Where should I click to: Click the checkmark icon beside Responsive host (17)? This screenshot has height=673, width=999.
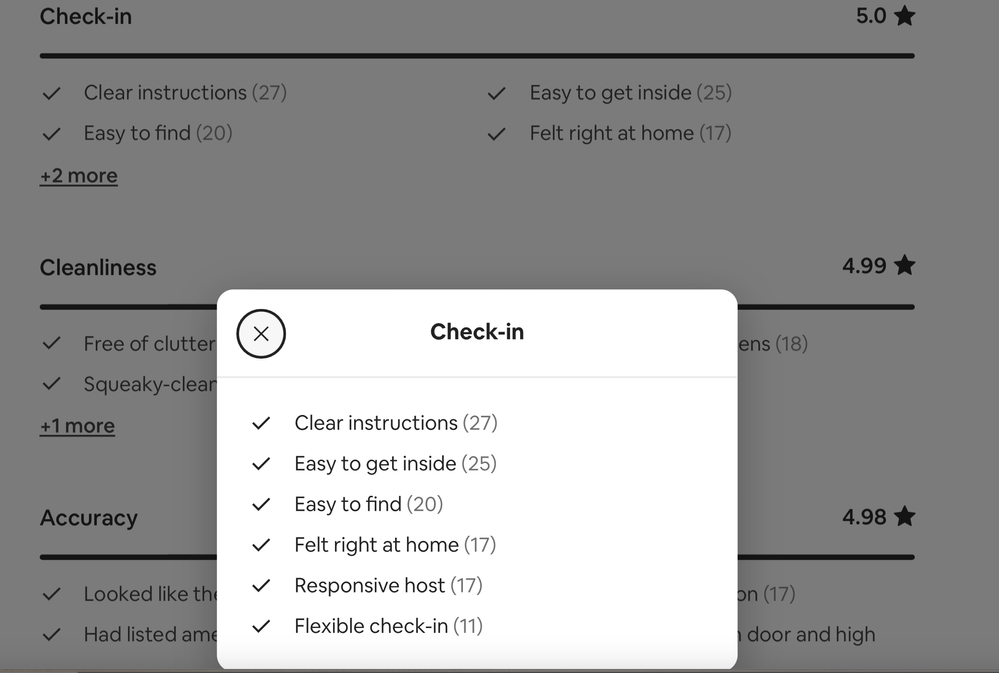(261, 585)
